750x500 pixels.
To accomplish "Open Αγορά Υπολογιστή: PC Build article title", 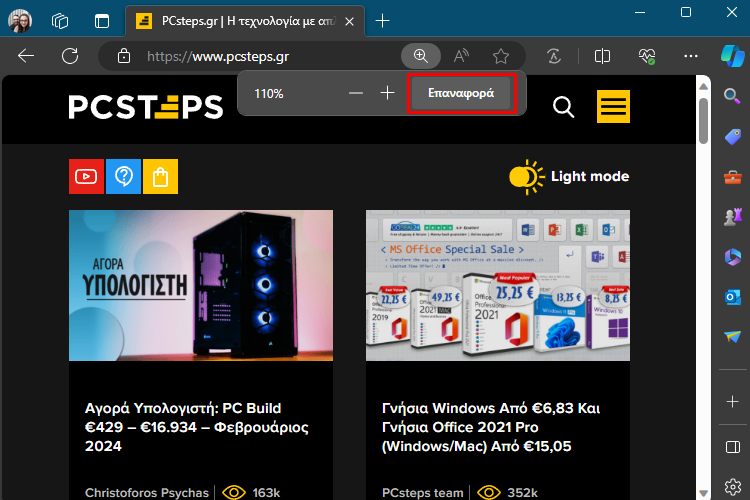I will tap(197, 427).
